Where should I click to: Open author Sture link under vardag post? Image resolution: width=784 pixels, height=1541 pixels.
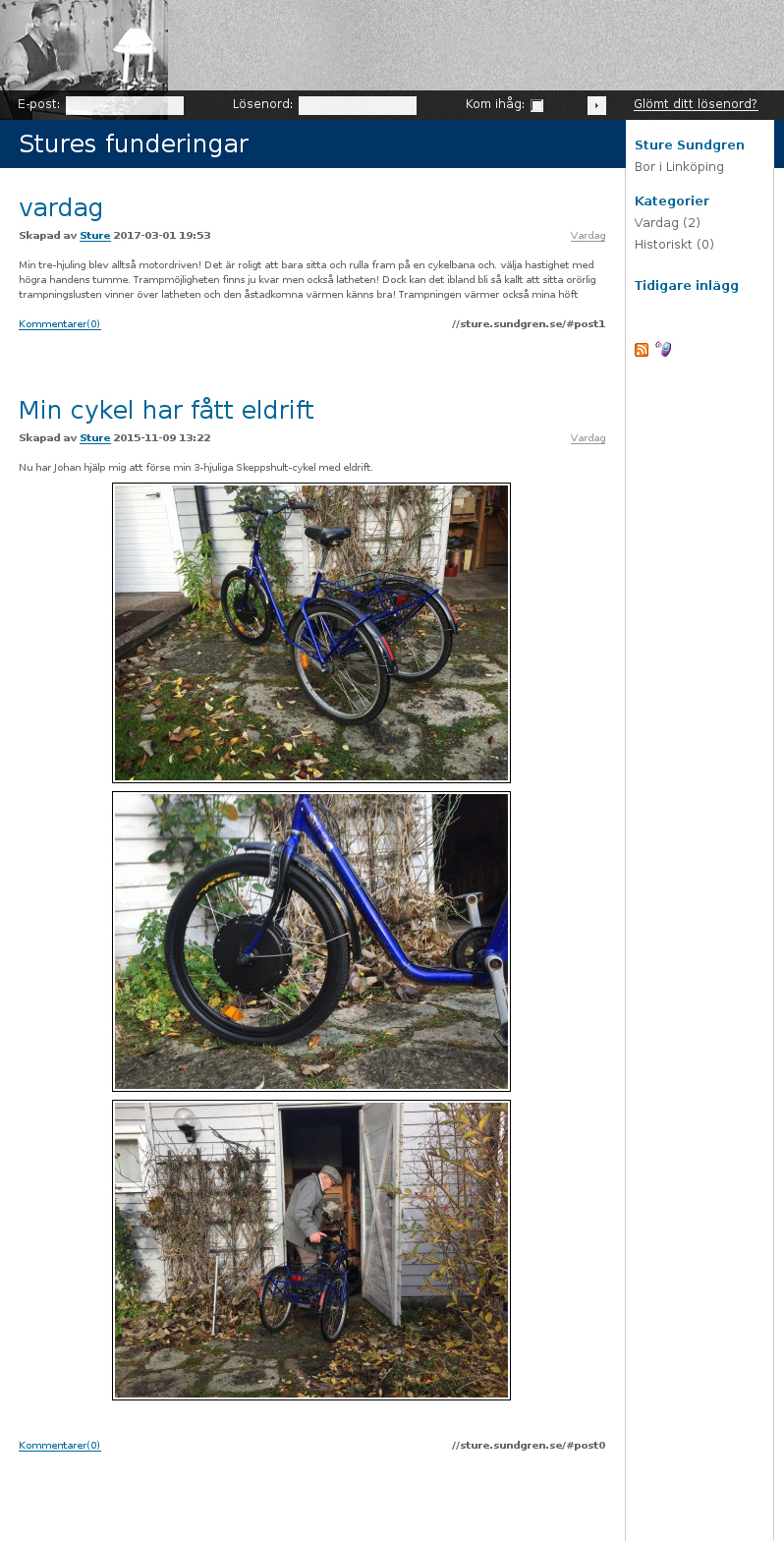[x=94, y=236]
